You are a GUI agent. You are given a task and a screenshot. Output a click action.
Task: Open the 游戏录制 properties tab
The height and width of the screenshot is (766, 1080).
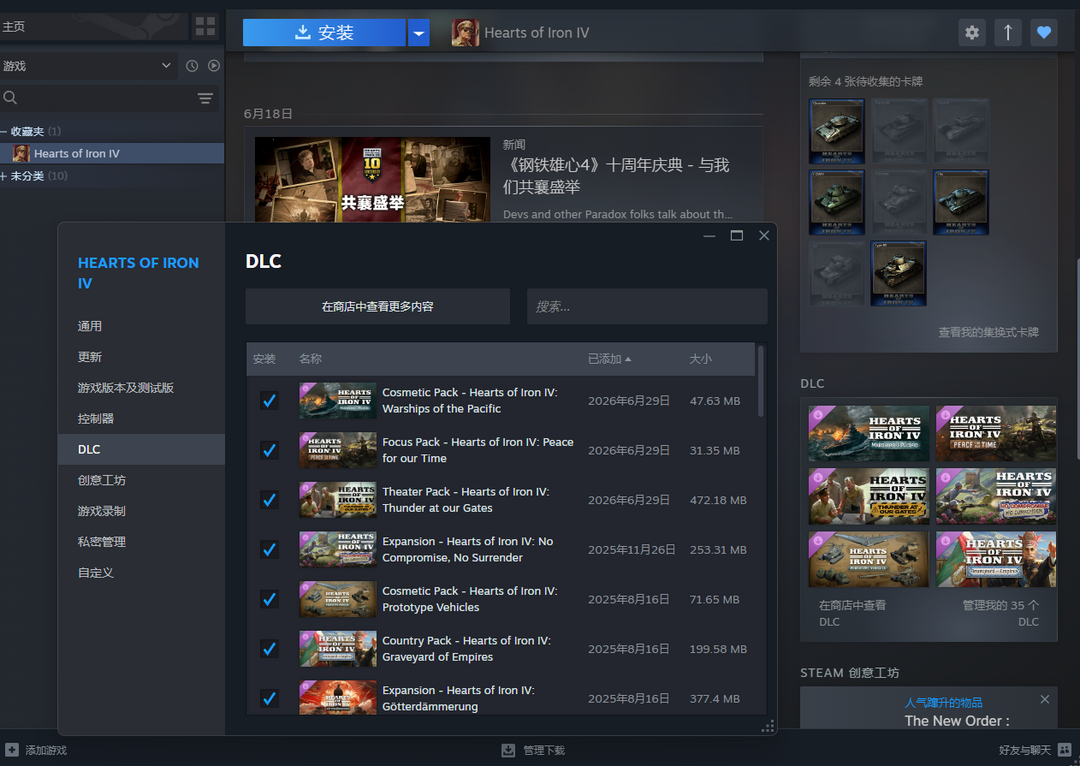[x=141, y=510]
